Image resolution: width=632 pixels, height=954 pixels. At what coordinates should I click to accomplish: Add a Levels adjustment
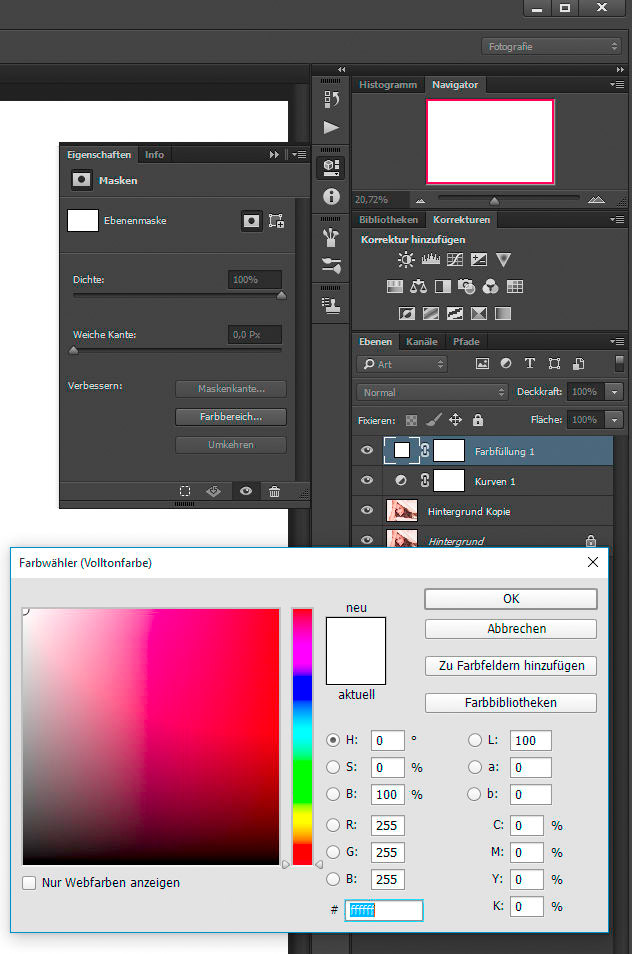tap(431, 260)
